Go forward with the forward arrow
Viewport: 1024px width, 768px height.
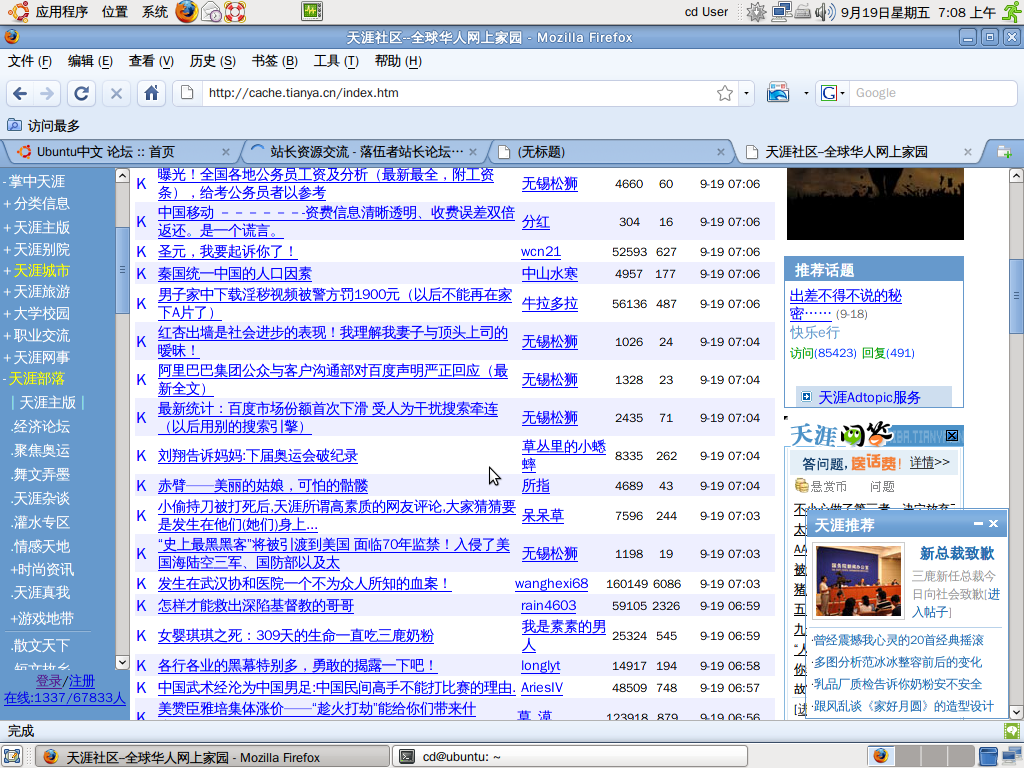[46, 93]
